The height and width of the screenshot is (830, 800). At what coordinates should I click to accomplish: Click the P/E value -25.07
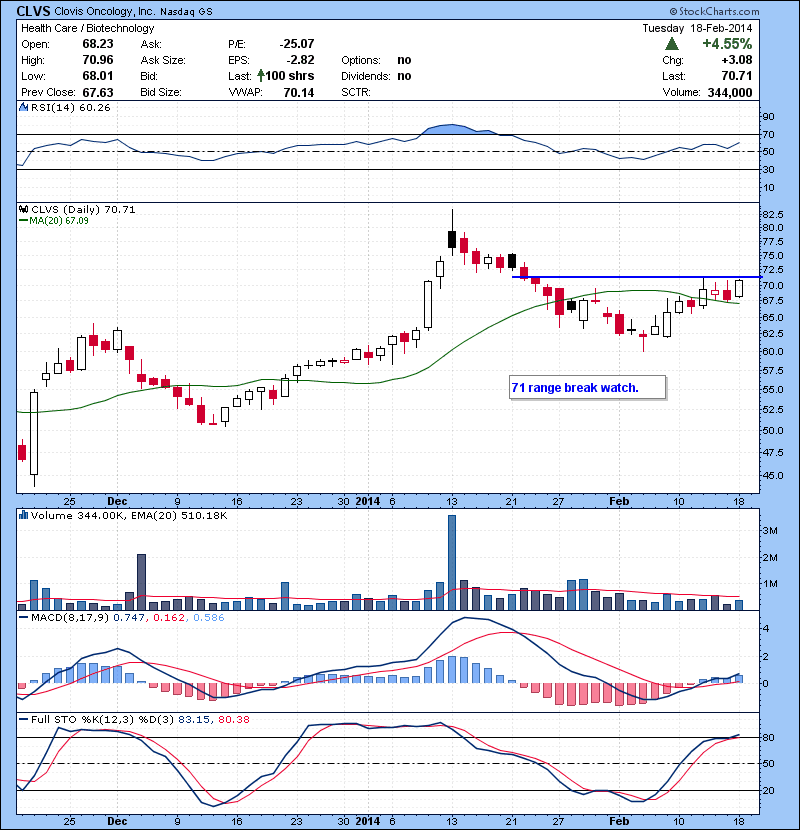click(297, 44)
